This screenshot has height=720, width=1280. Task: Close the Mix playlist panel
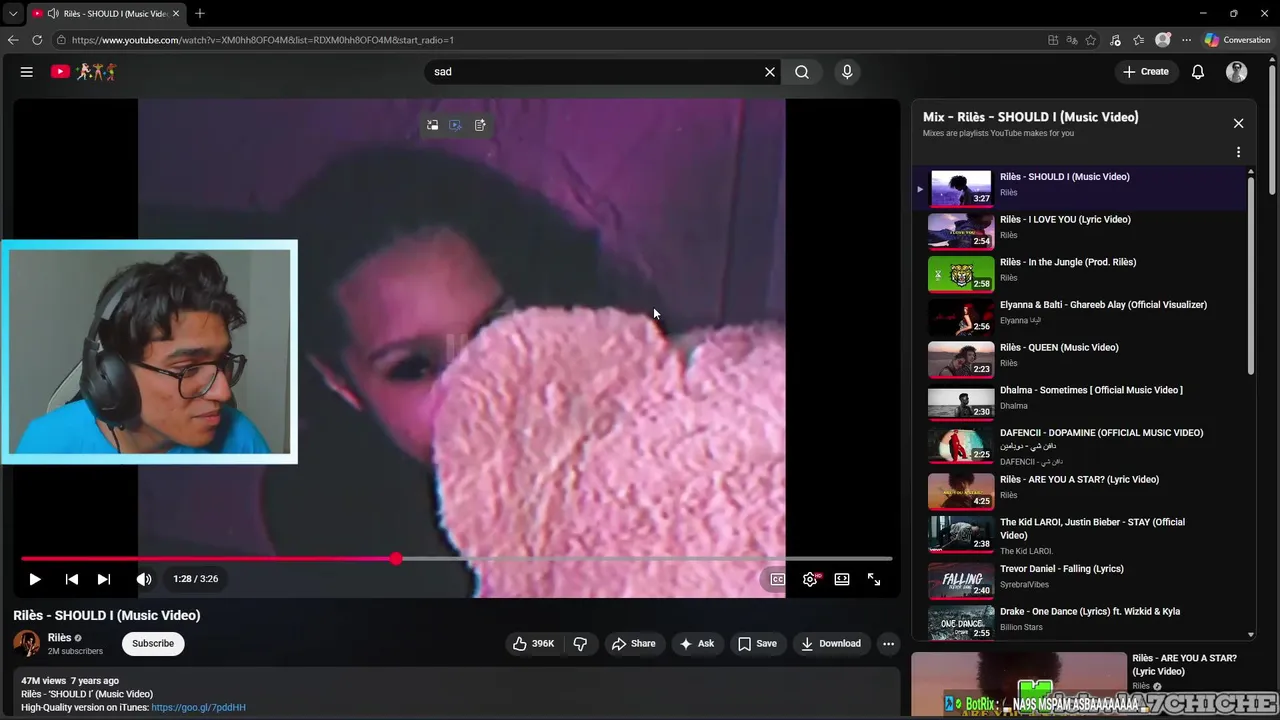pyautogui.click(x=1238, y=123)
